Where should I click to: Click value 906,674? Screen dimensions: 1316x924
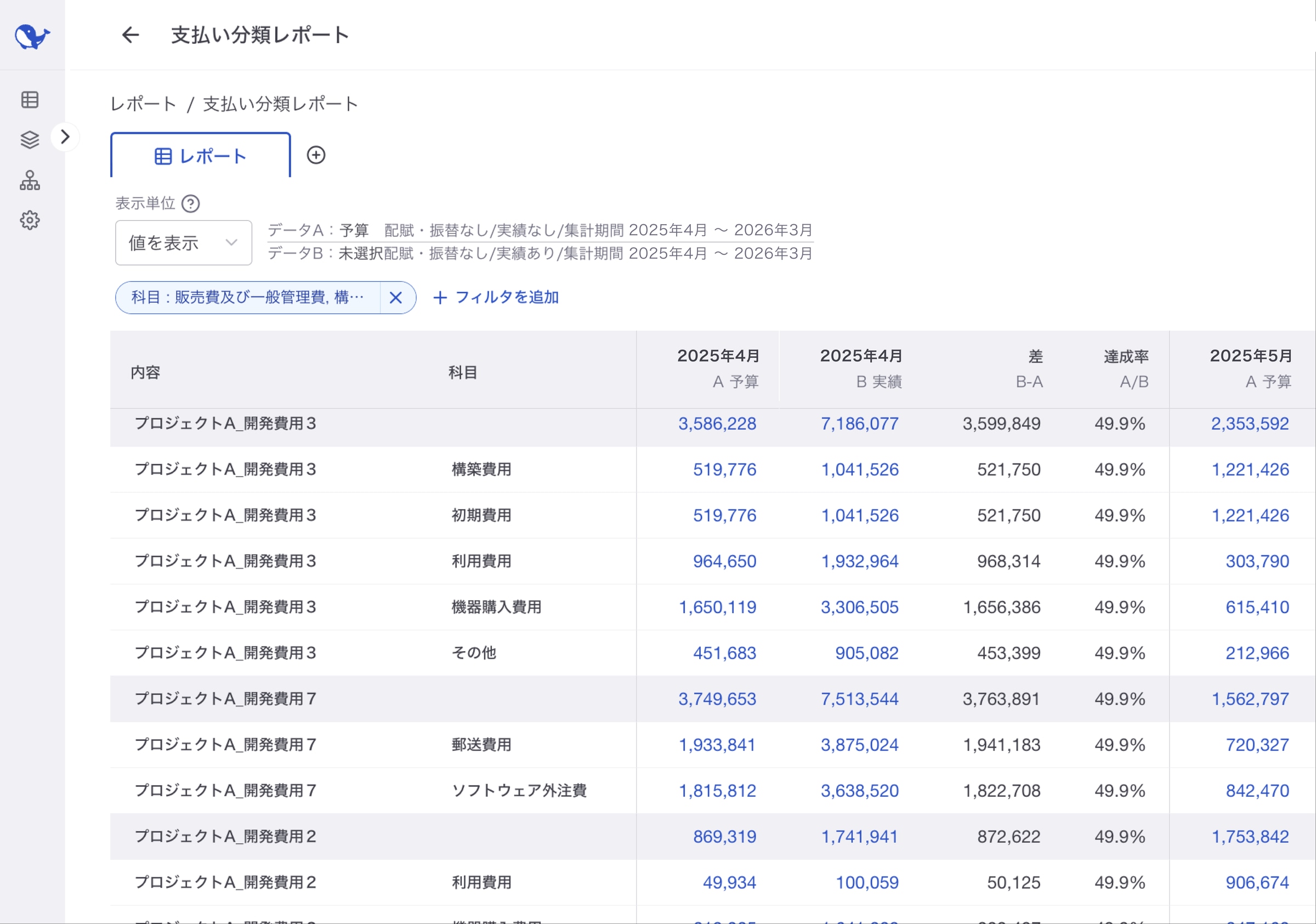click(x=1257, y=882)
